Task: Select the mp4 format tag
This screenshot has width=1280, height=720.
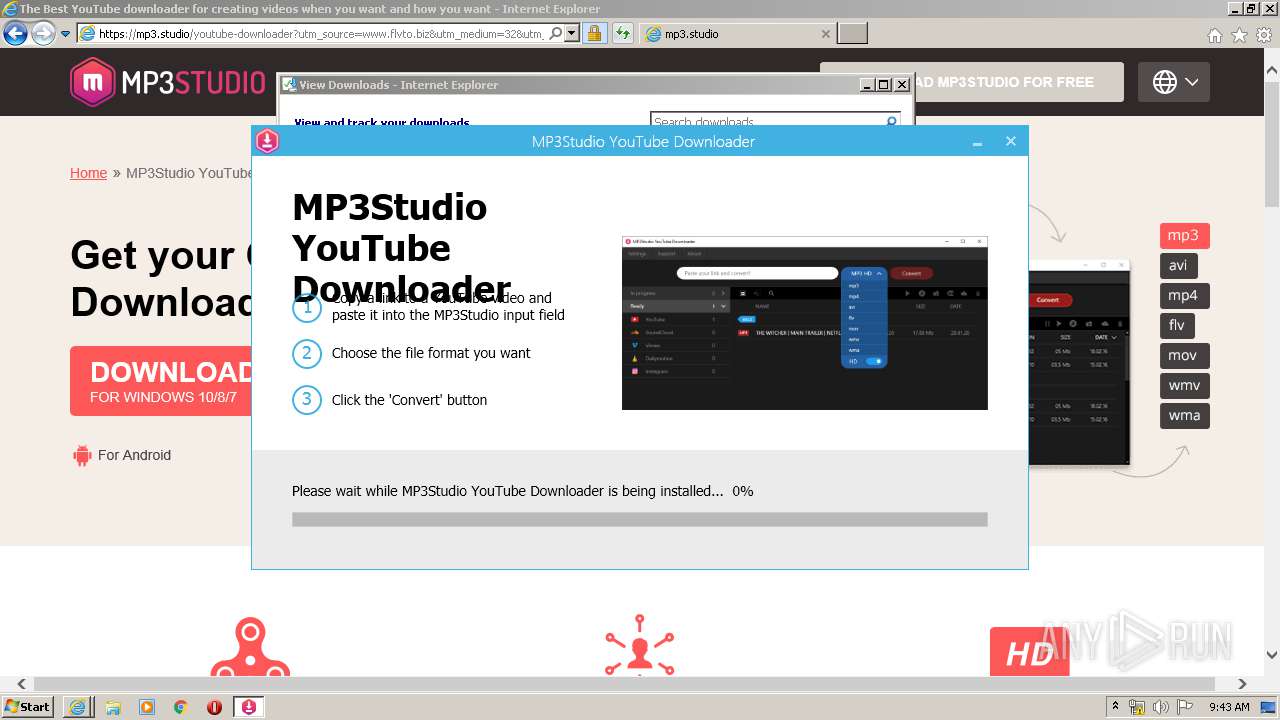Action: coord(1185,296)
